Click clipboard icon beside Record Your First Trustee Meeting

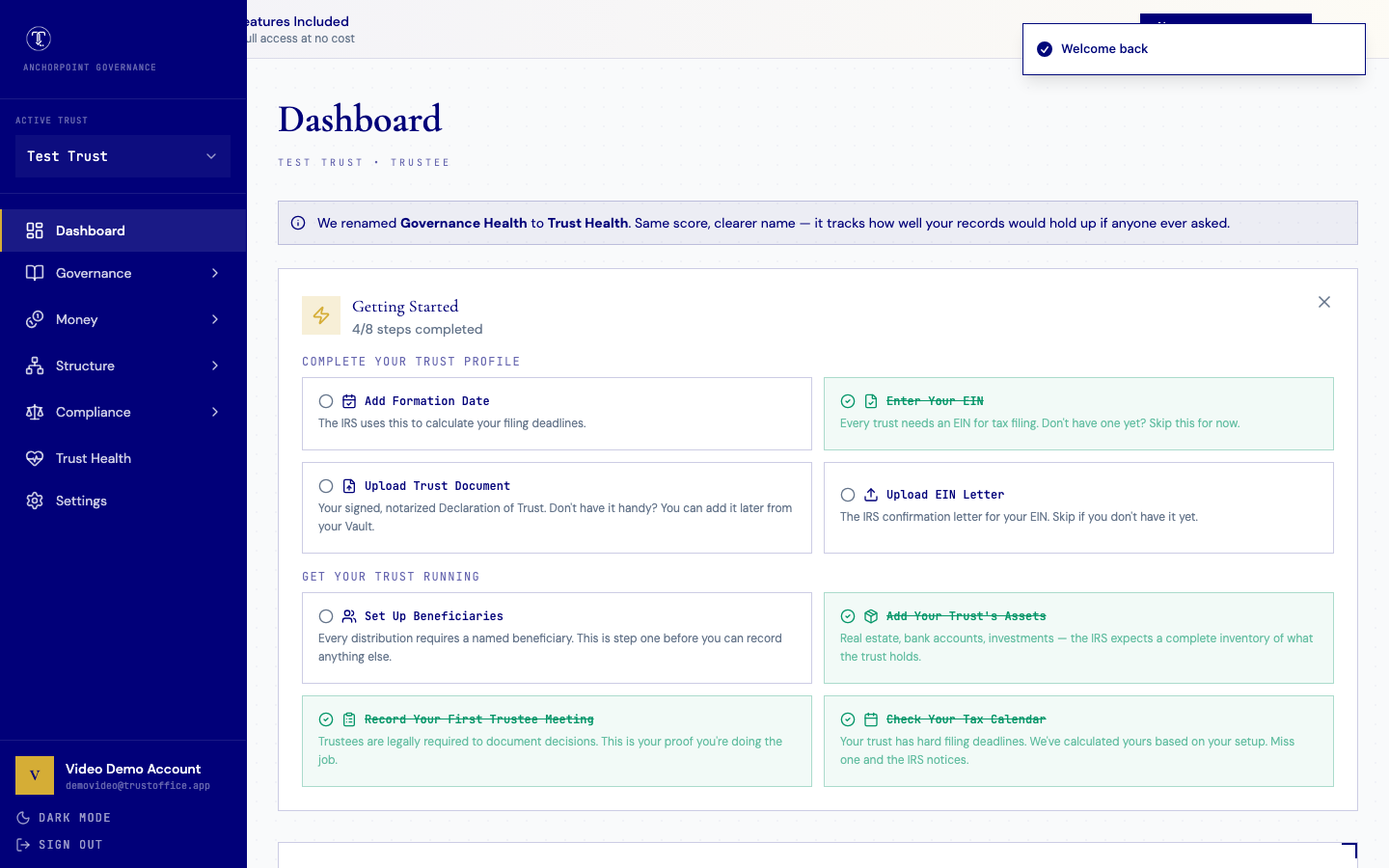coord(349,719)
